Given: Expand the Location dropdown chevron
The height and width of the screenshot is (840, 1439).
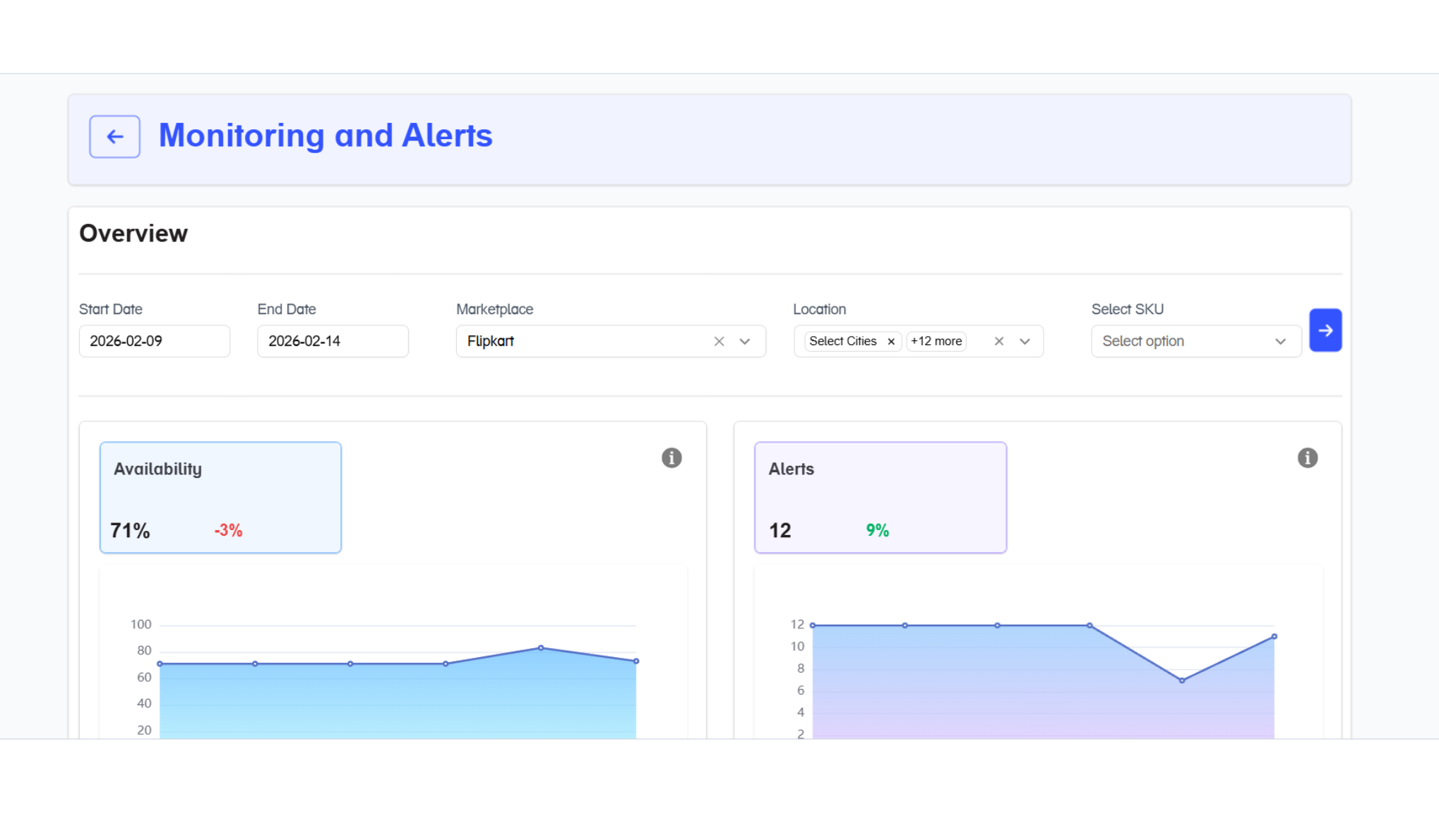Looking at the screenshot, I should (1025, 342).
